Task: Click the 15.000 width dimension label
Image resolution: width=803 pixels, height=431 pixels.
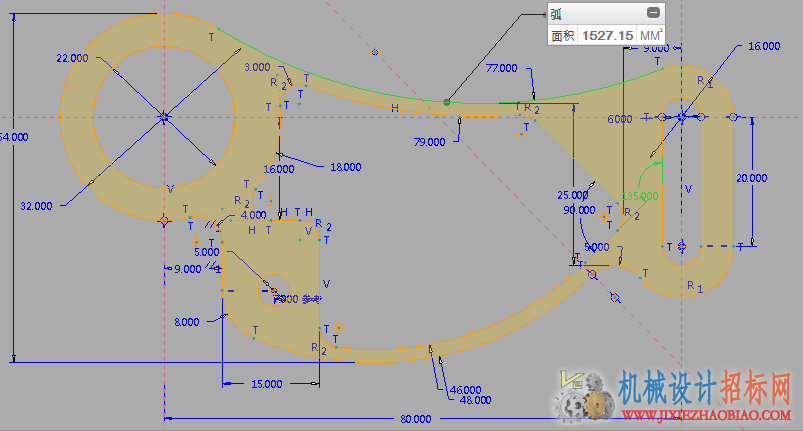Action: 266,384
